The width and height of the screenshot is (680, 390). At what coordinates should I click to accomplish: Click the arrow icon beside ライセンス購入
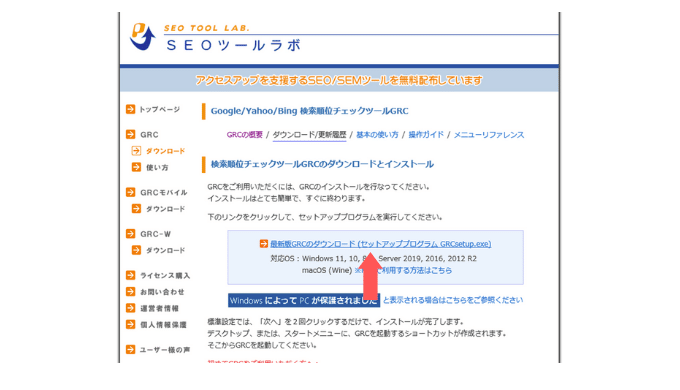click(131, 275)
